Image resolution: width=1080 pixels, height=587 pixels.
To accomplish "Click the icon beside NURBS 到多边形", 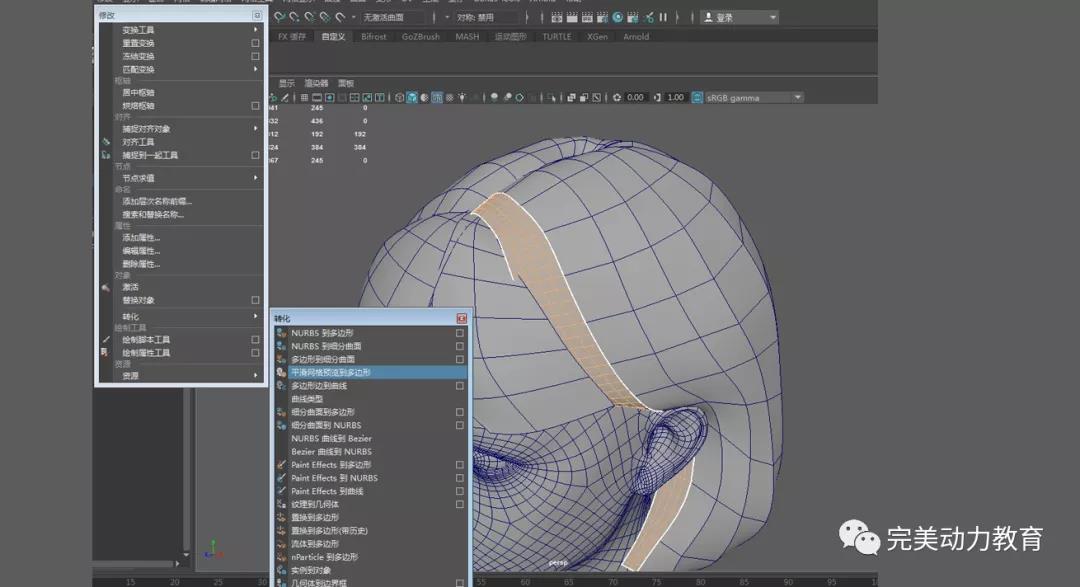I will click(x=282, y=333).
